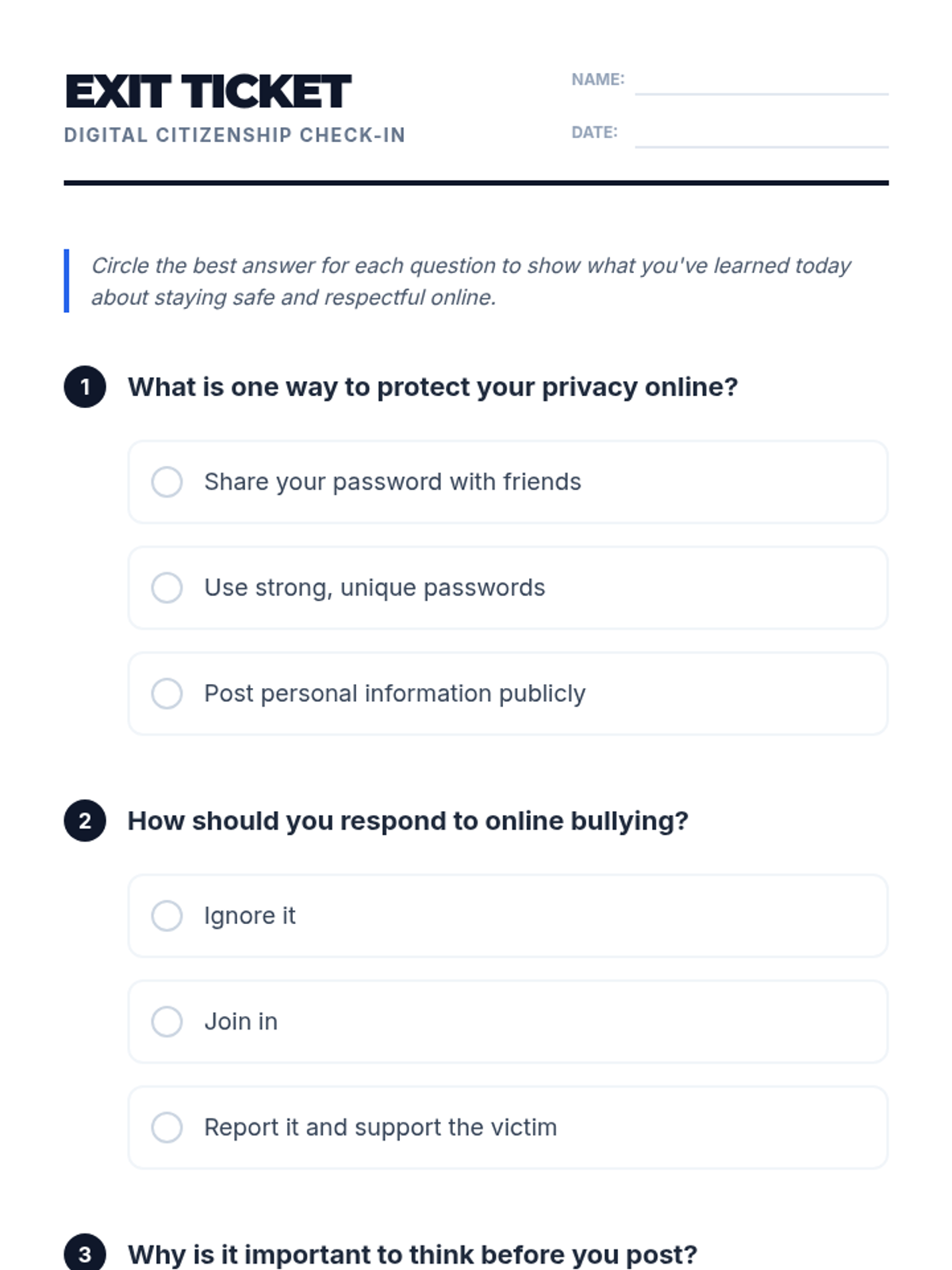The width and height of the screenshot is (952, 1270).
Task: Click the italic instructions paragraph
Action: click(470, 281)
